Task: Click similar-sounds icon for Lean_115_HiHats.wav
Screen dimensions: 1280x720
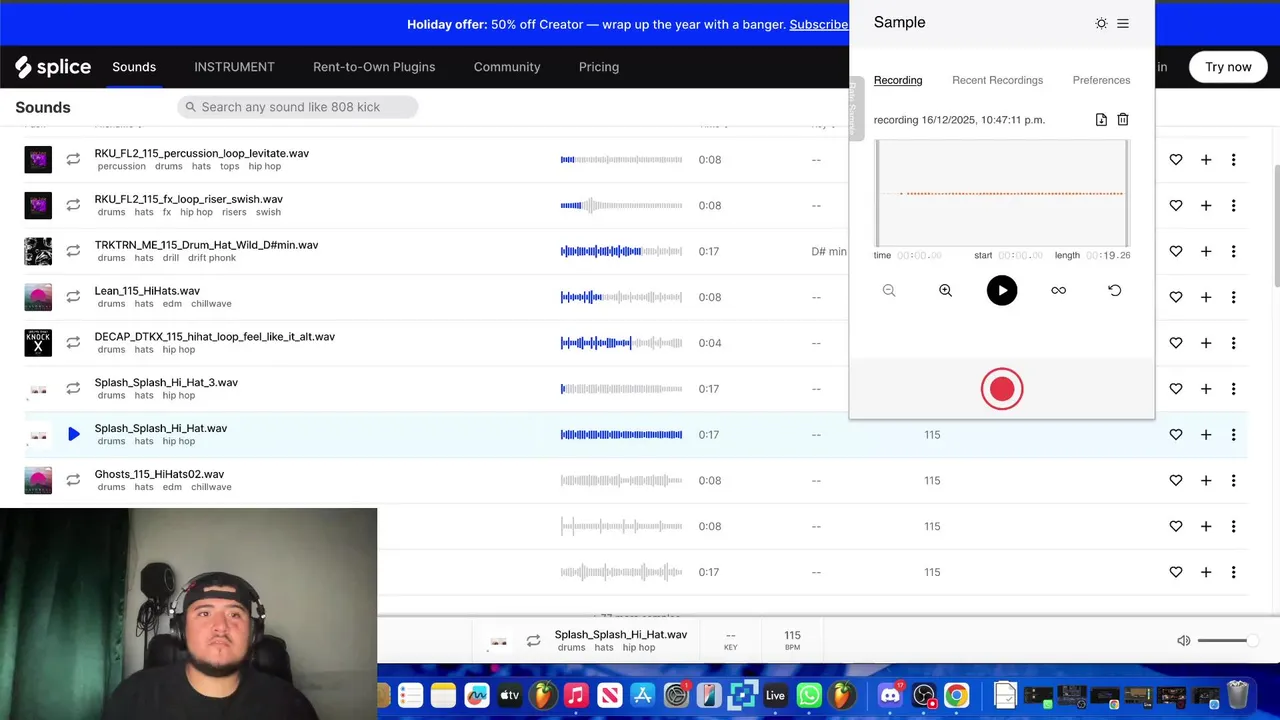Action: 73,297
